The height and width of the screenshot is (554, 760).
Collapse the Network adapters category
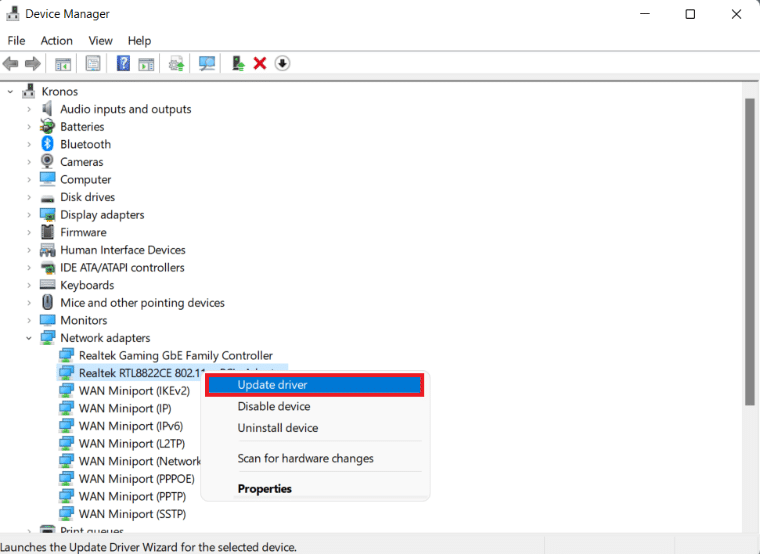point(28,338)
